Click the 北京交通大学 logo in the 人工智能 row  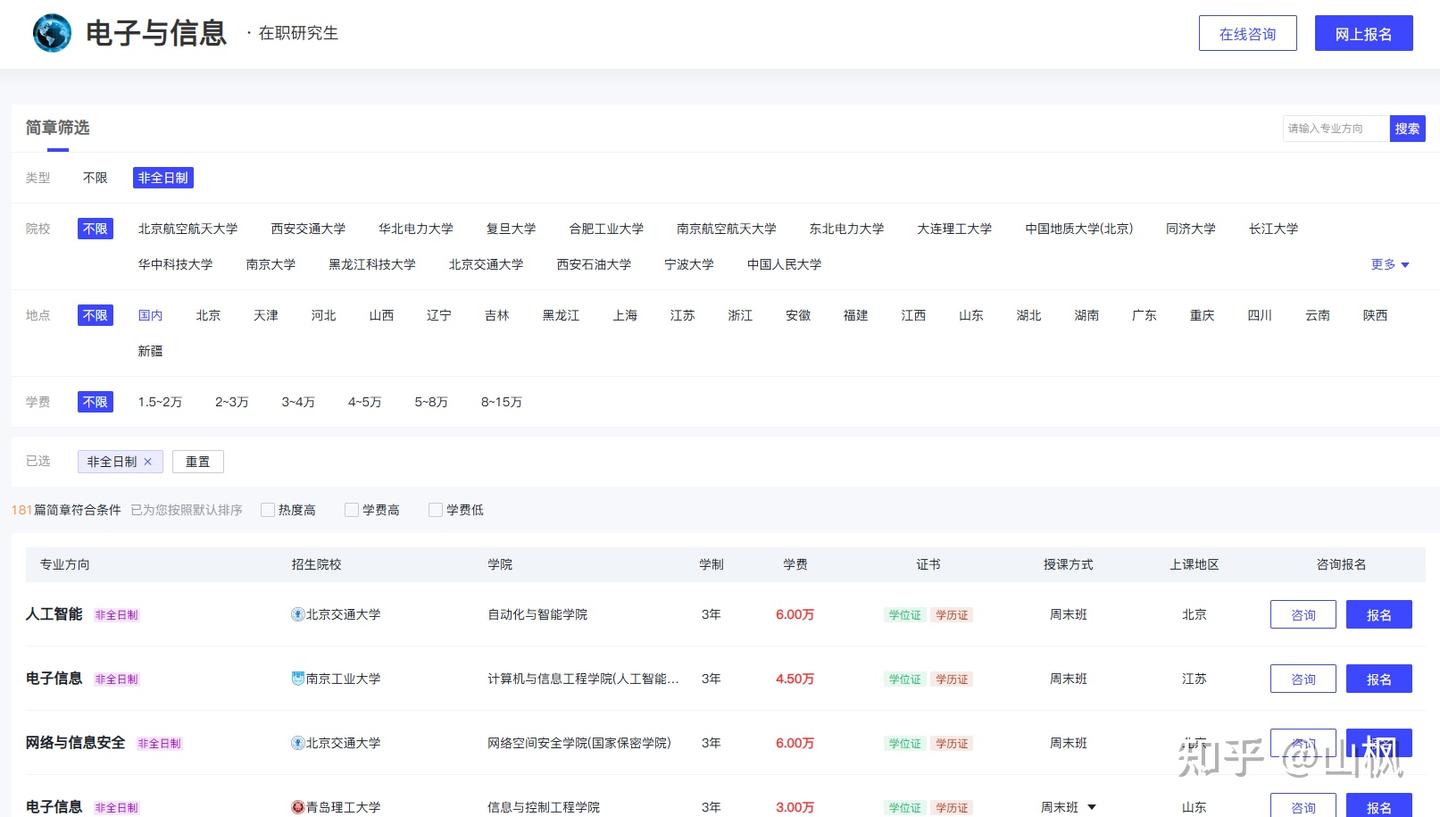(298, 615)
